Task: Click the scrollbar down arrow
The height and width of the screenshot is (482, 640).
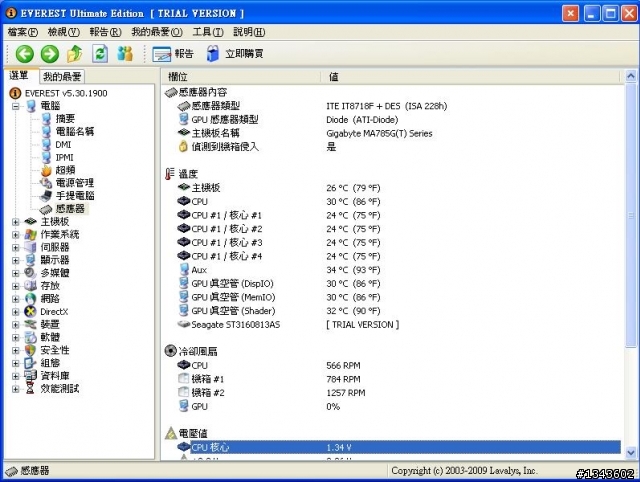Action: coord(631,452)
